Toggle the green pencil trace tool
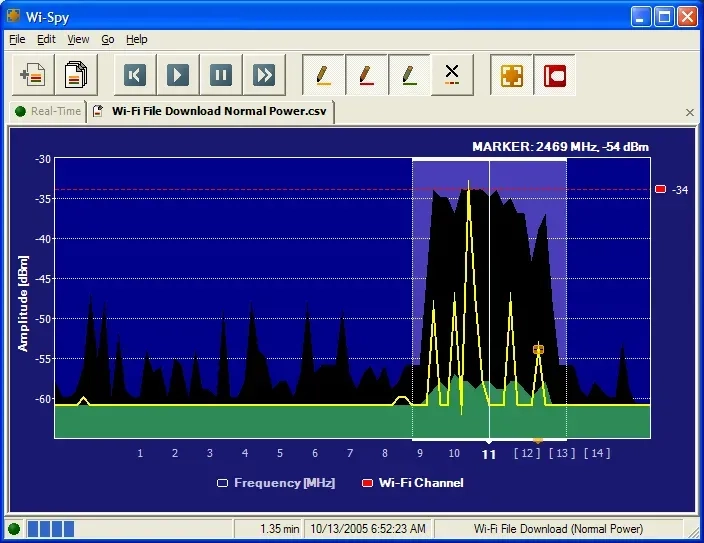The image size is (704, 543). tap(409, 75)
